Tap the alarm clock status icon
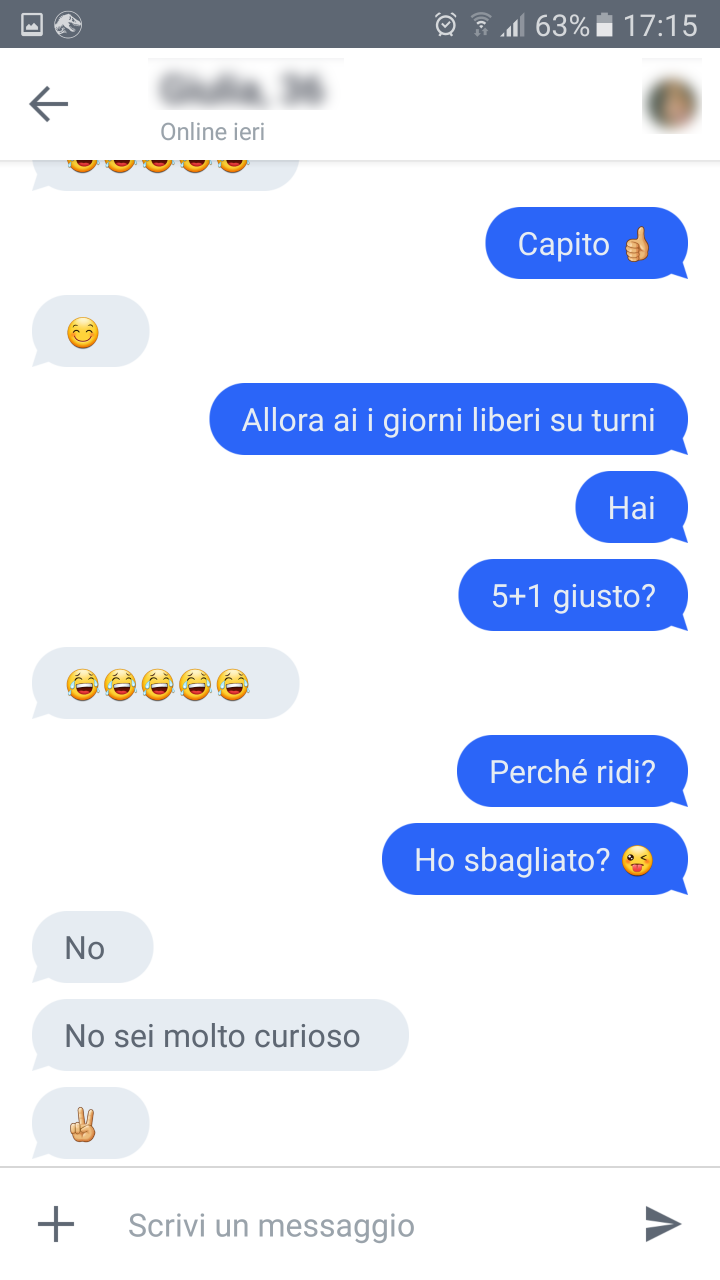Screen dimensions: 720x1280 pyautogui.click(x=446, y=25)
